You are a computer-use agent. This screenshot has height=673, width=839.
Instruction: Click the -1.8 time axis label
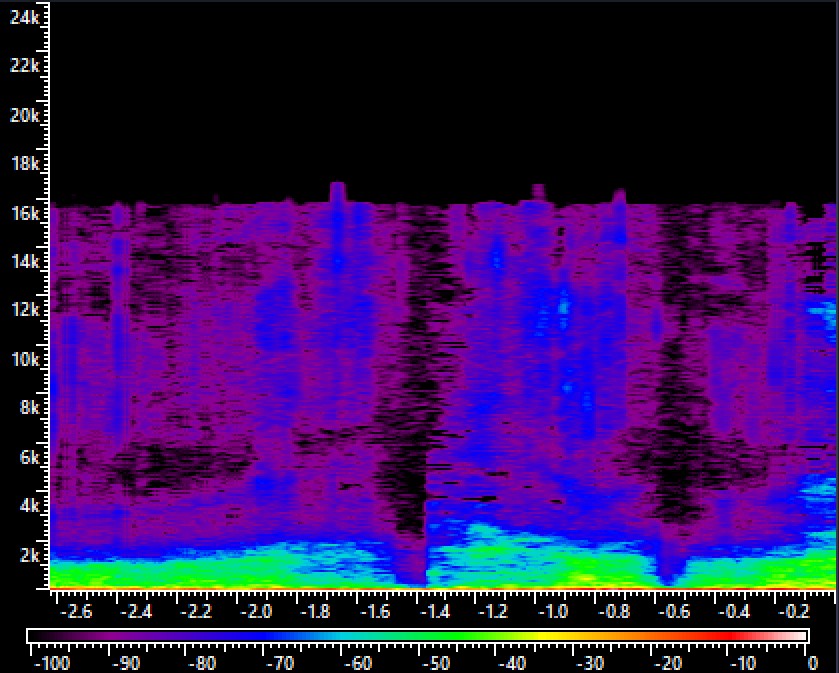coord(315,611)
